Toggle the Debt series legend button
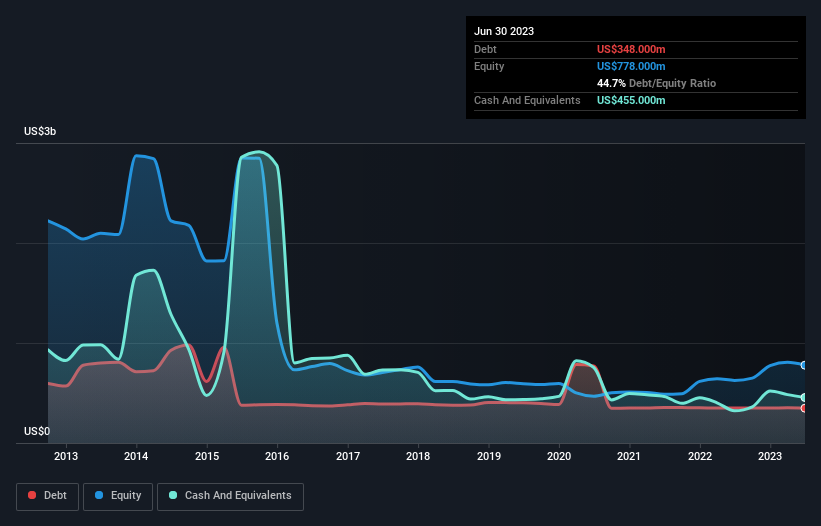This screenshot has height=526, width=821. [48, 496]
